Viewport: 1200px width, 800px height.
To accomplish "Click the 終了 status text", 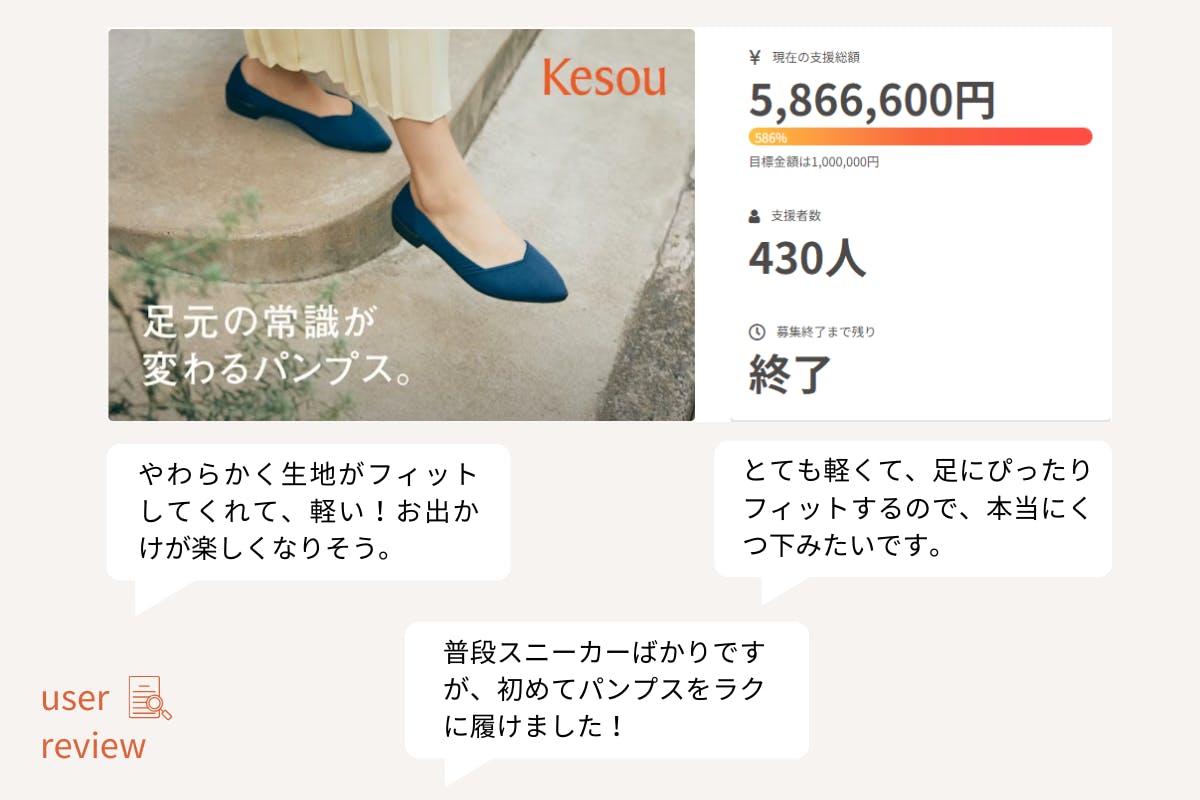I will [790, 374].
